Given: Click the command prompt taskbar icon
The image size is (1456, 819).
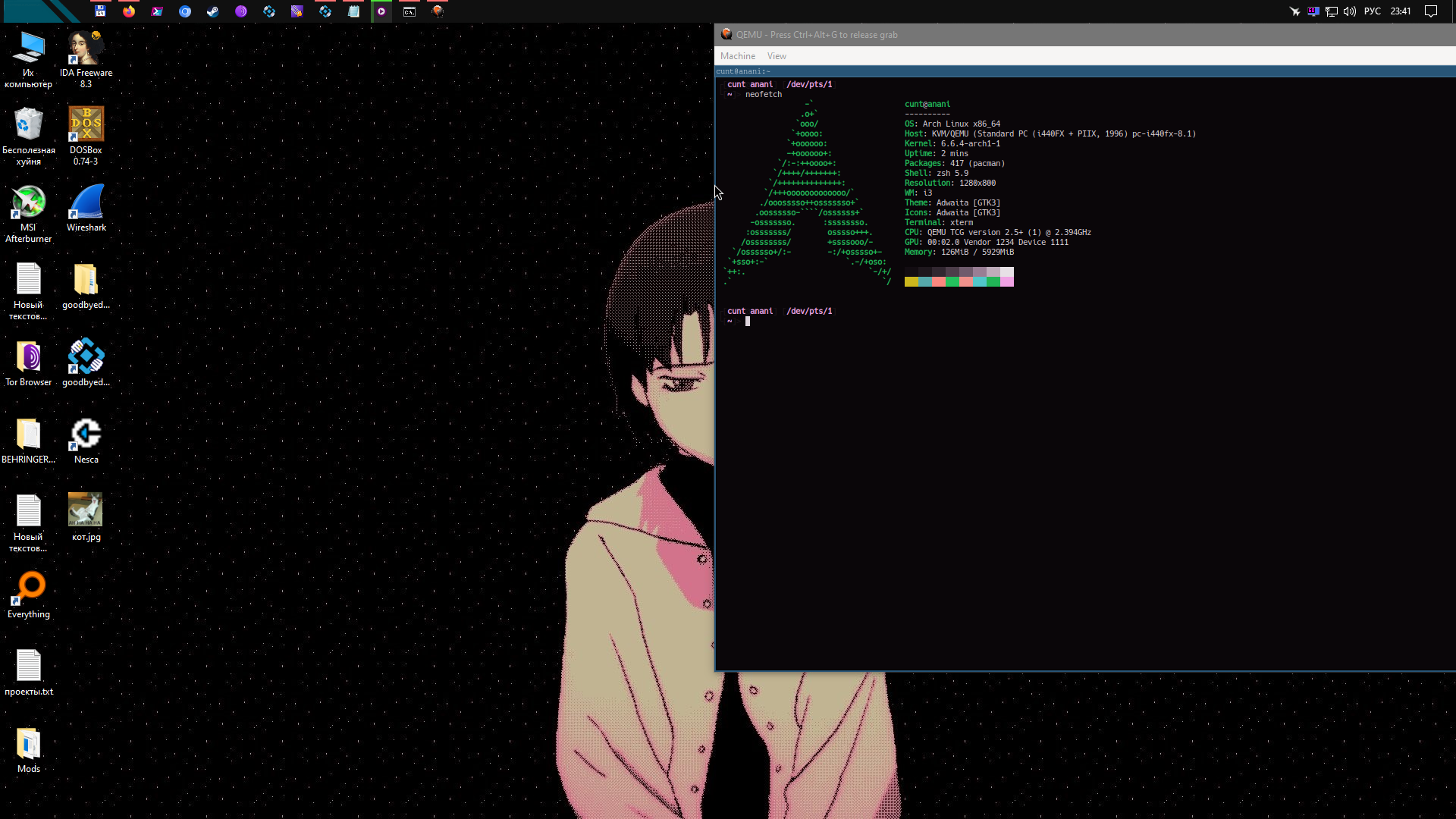Looking at the screenshot, I should pos(409,11).
